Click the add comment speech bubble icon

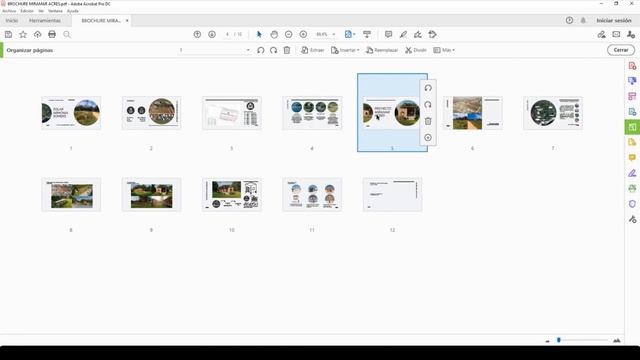tap(389, 35)
